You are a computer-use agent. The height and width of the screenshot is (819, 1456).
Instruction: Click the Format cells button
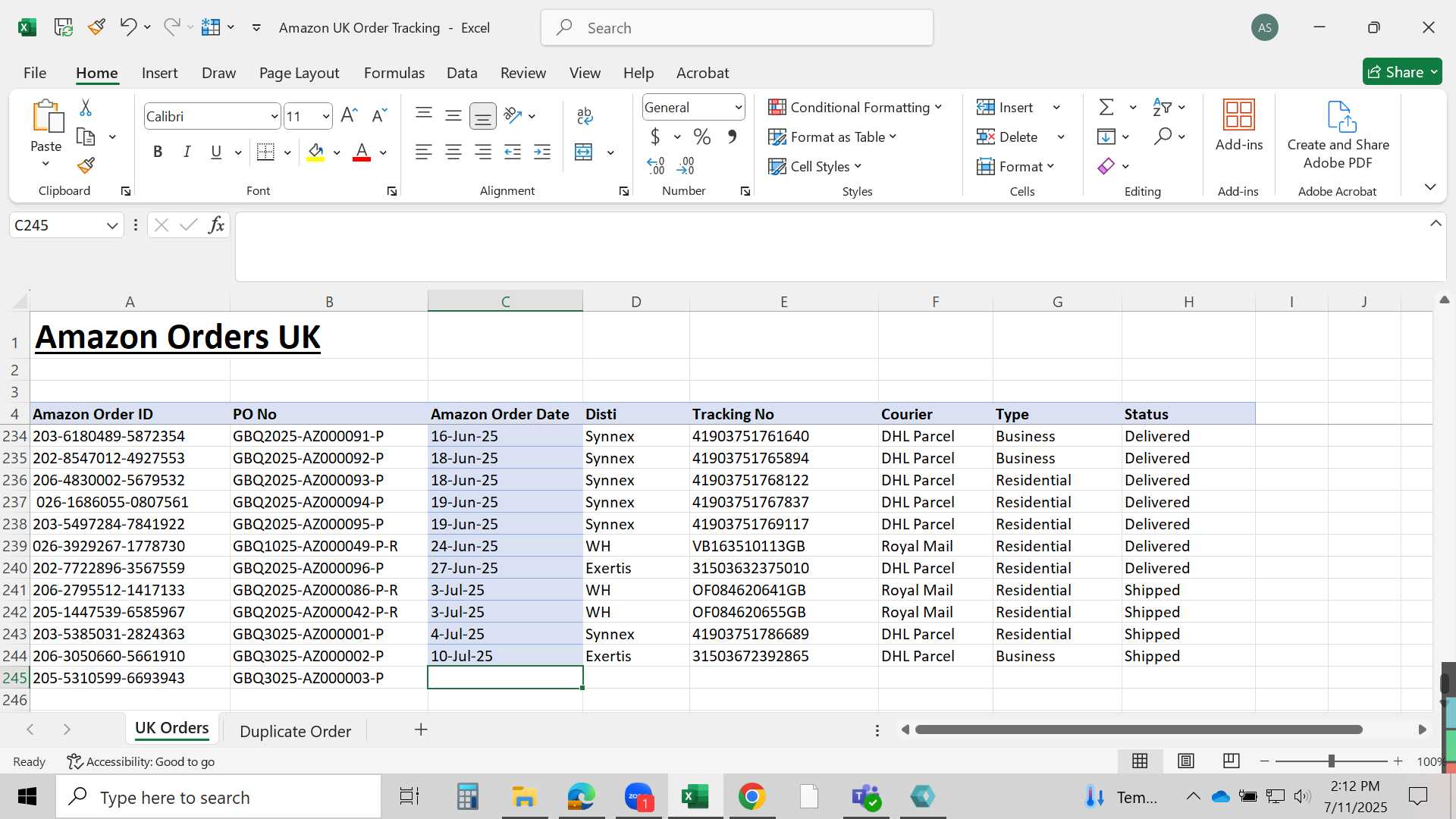point(1015,167)
